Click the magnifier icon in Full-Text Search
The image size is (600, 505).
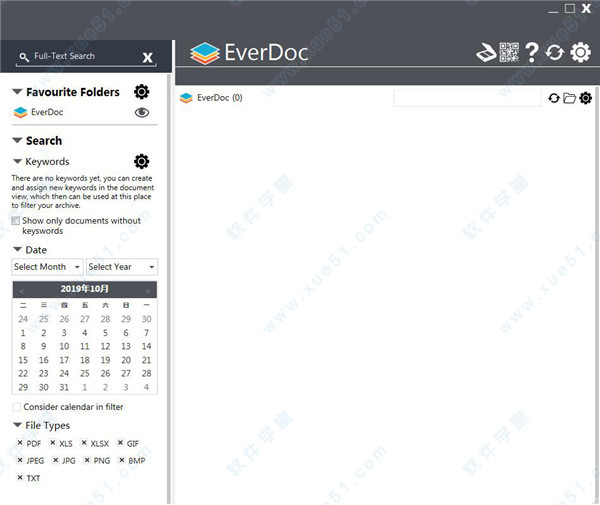[24, 57]
